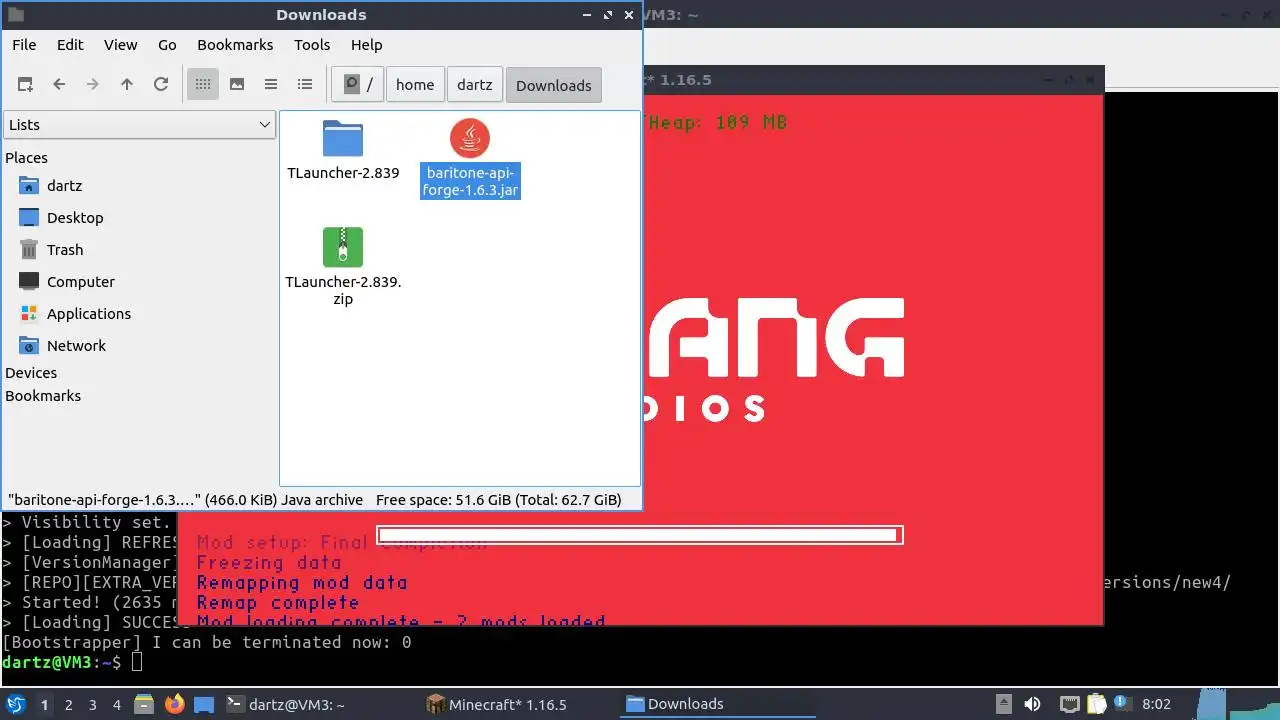Open the application start menu

15,704
